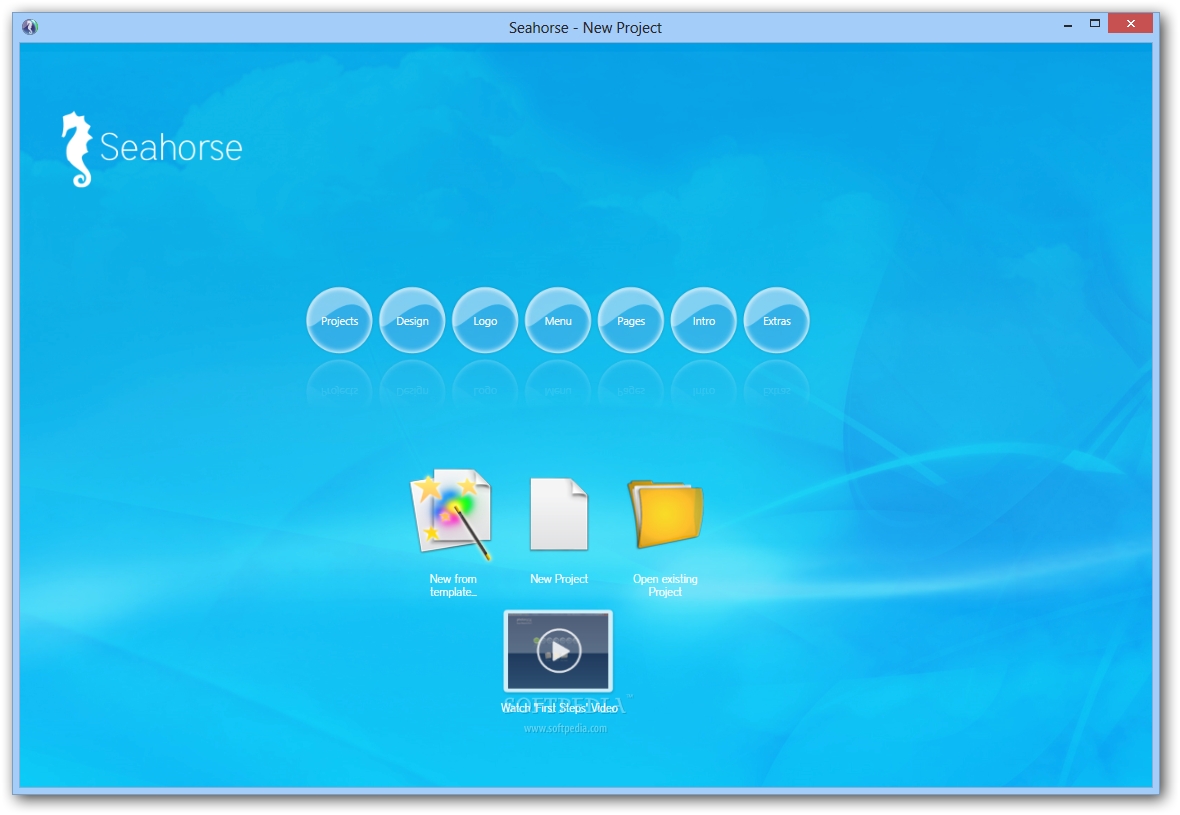The image size is (1180, 815).
Task: Click the blank New Project page icon
Action: point(558,515)
